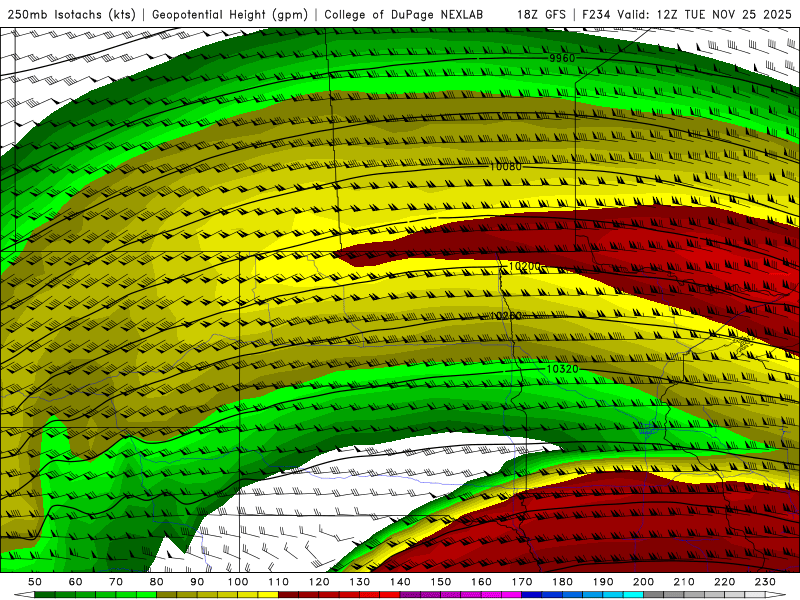Click the 100 knot legend label
800x600 pixels.
[x=238, y=582]
